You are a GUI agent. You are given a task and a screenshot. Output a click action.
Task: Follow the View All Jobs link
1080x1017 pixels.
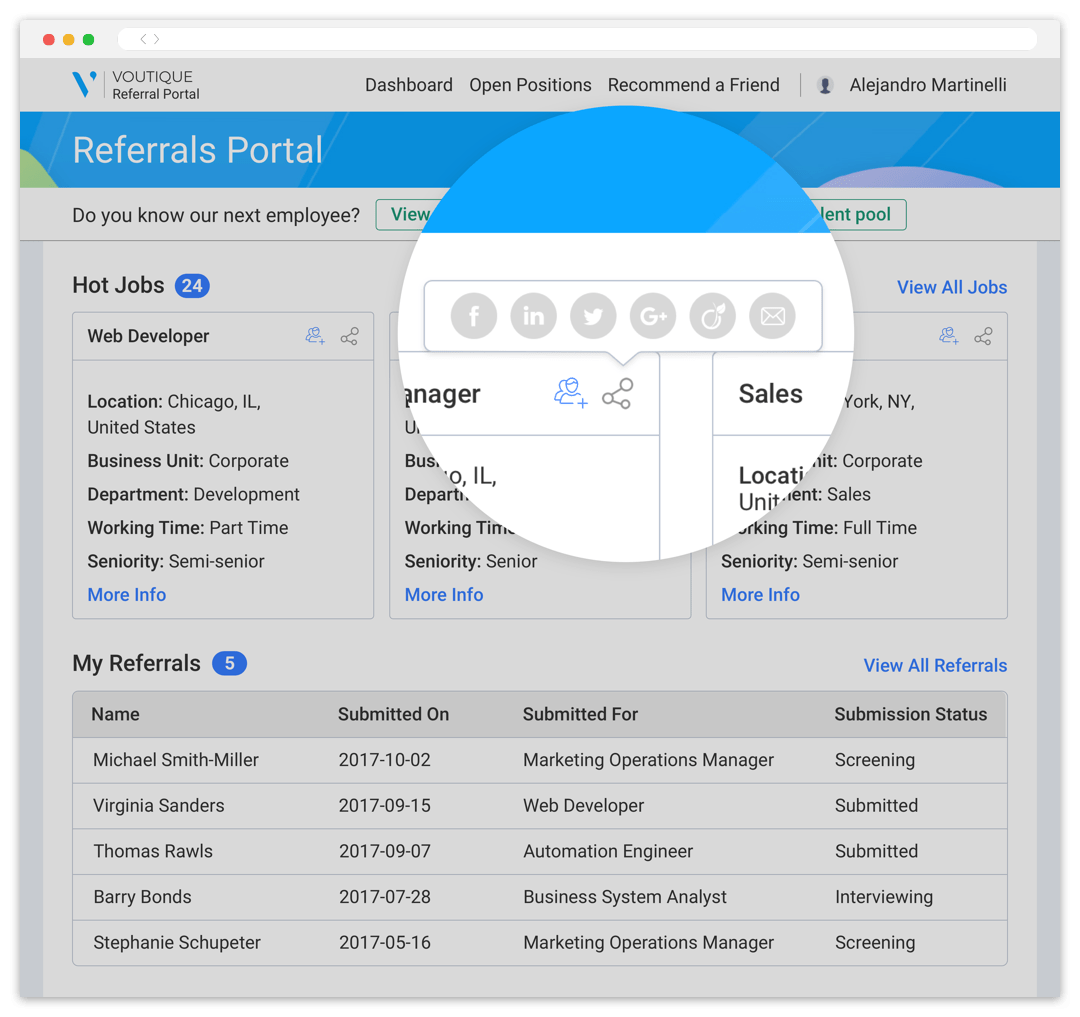point(952,287)
